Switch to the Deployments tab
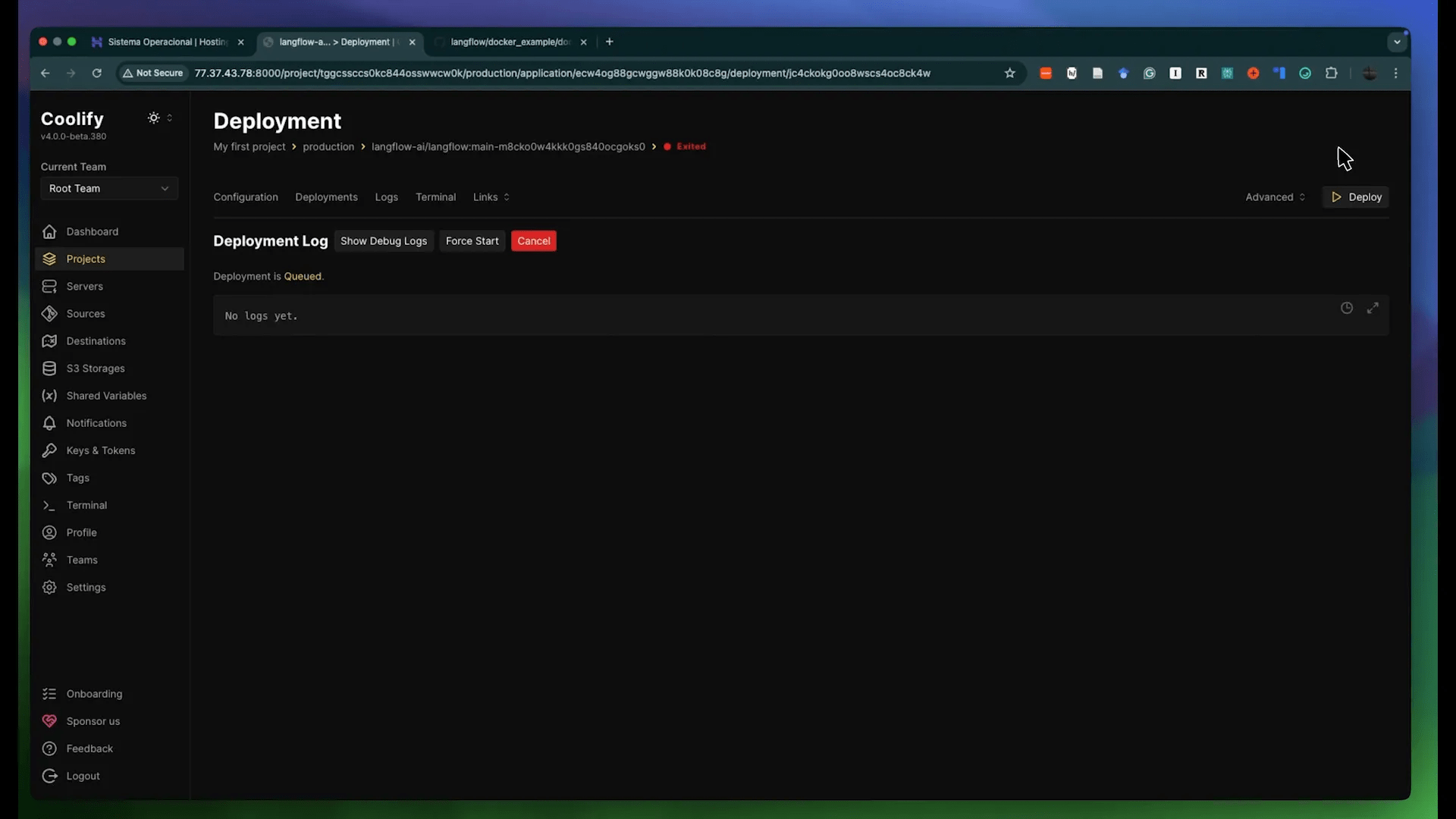Viewport: 1456px width, 819px height. pos(326,197)
